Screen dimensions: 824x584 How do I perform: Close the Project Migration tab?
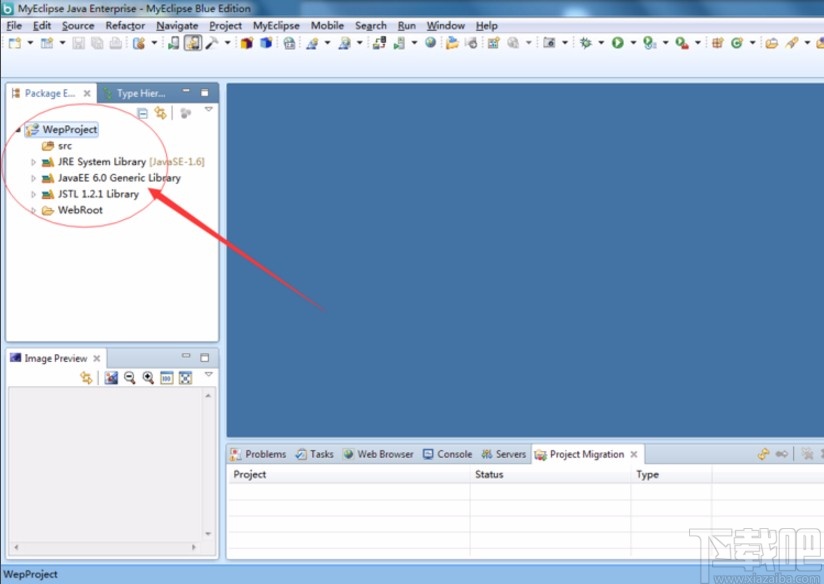click(x=634, y=454)
